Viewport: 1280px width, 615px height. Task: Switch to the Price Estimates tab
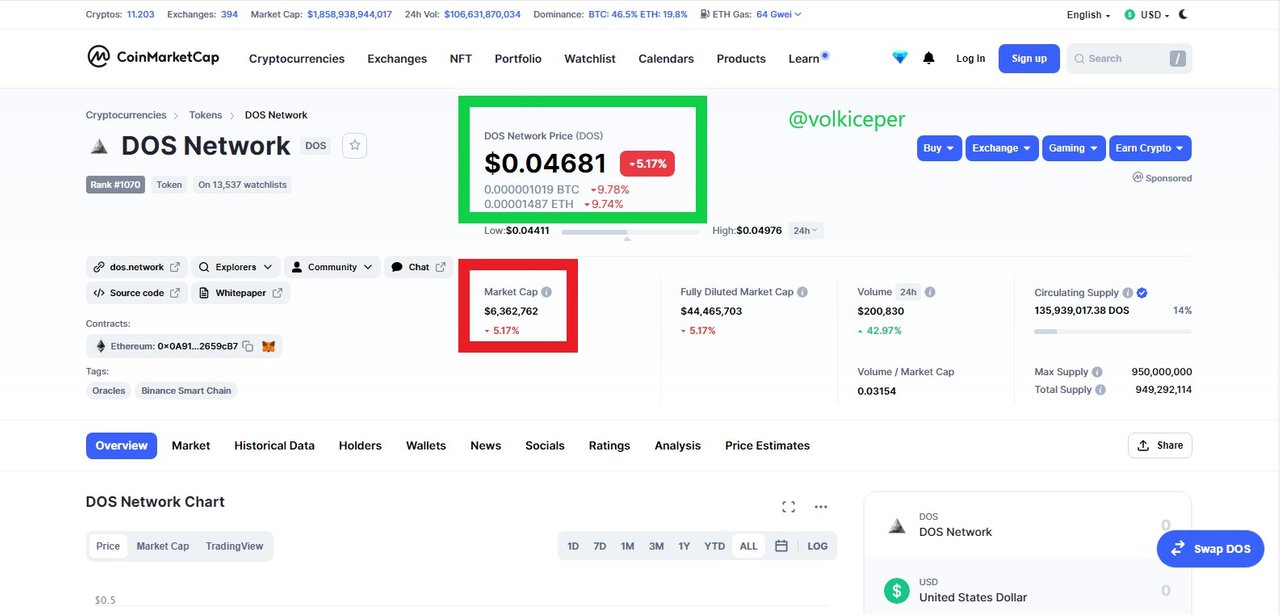click(x=767, y=446)
